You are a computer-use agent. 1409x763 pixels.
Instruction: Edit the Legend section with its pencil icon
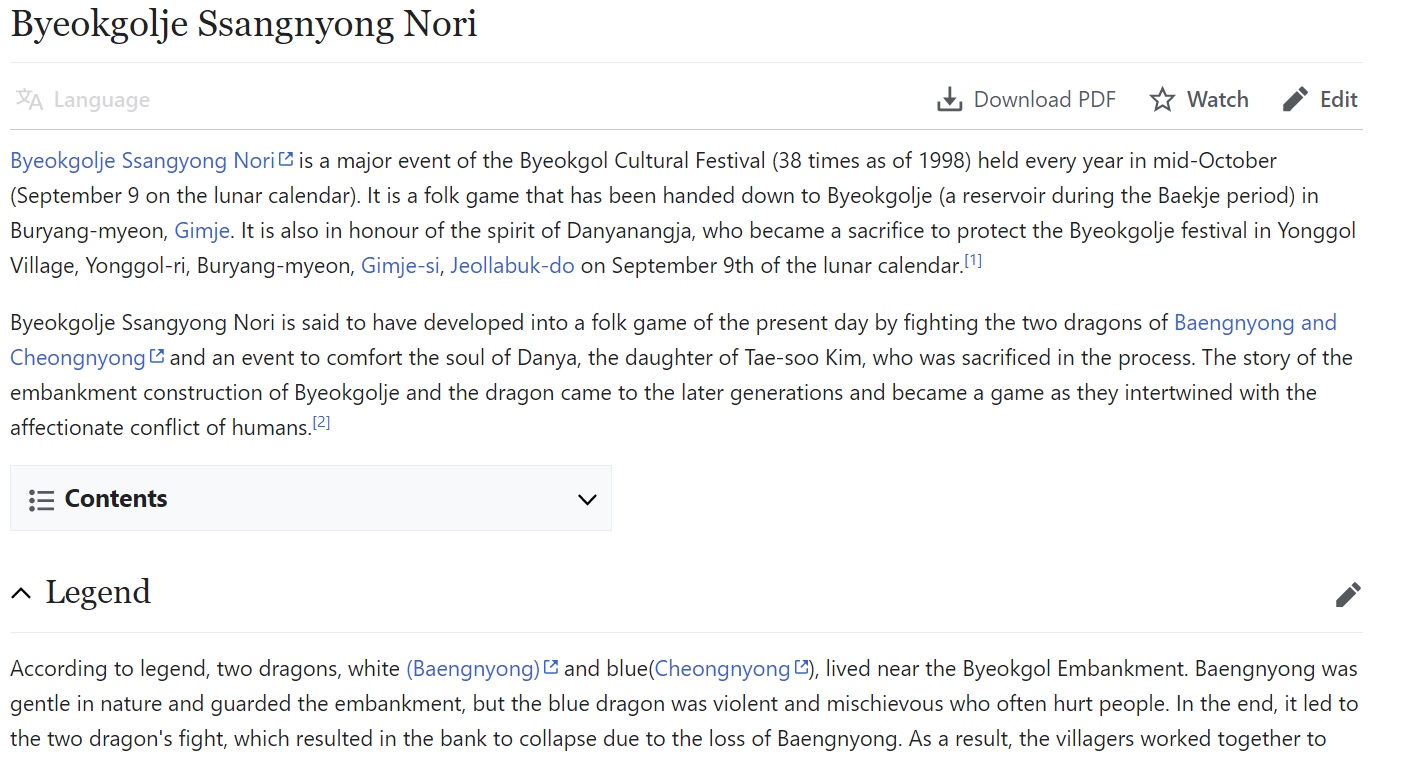[1348, 594]
